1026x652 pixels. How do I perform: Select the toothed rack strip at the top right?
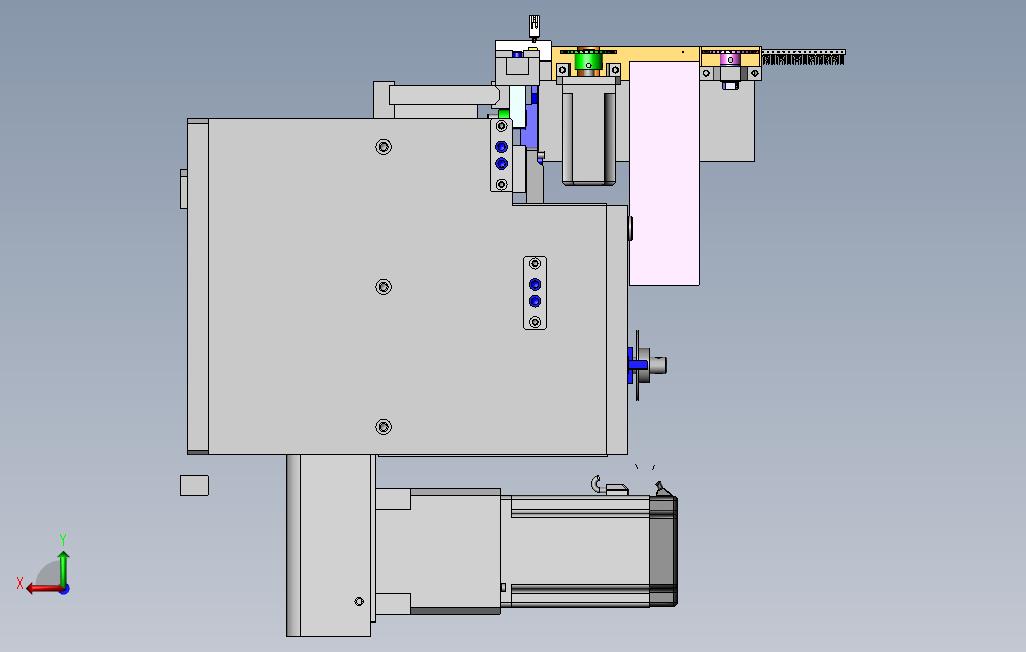click(804, 57)
